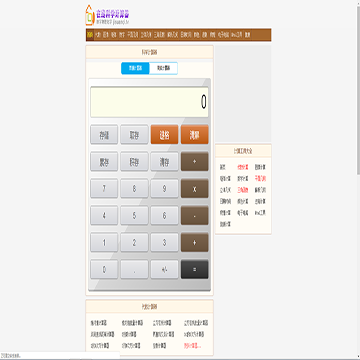This screenshot has width=360, height=360.
Task: Click the top brown operator key beside 清存
Action: 195,162
